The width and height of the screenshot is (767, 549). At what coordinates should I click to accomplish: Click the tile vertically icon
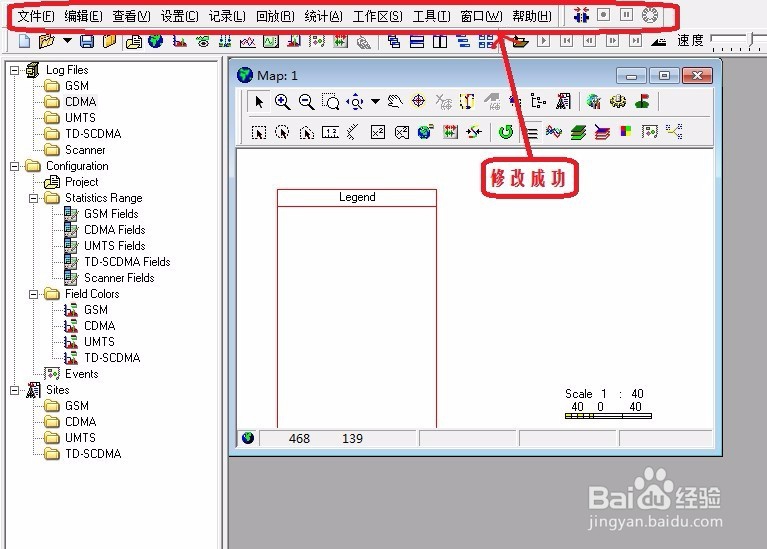pyautogui.click(x=440, y=41)
